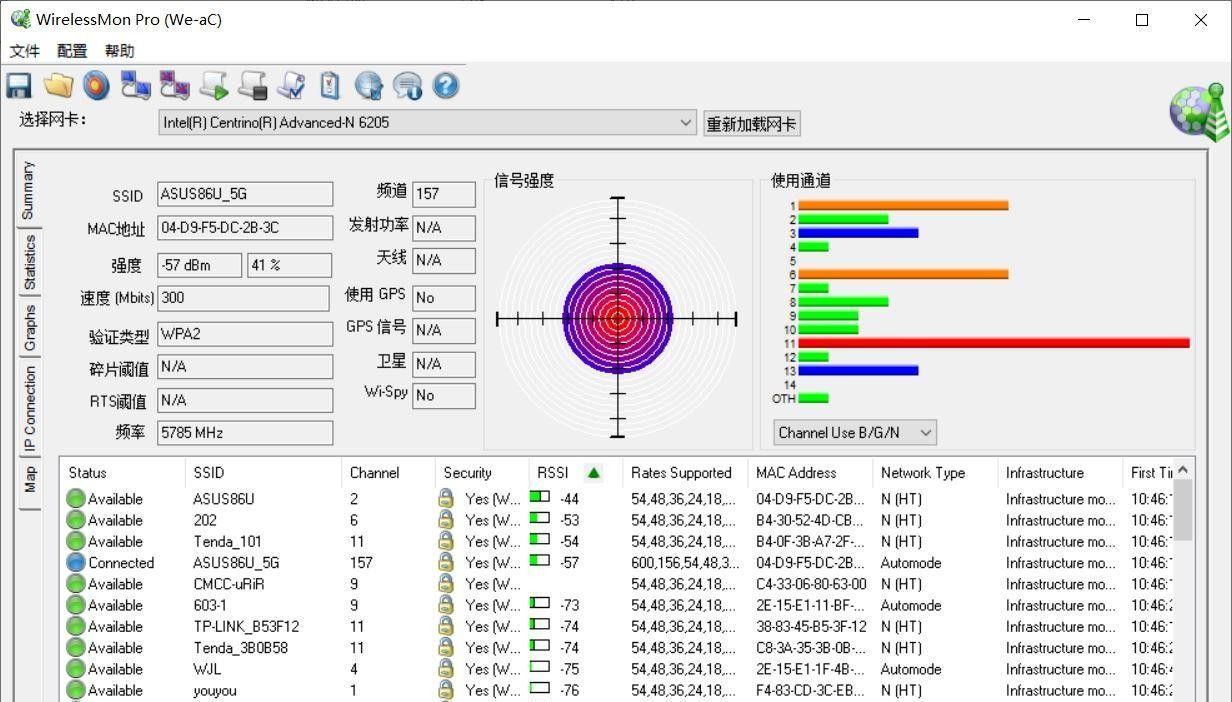Image resolution: width=1232 pixels, height=702 pixels.
Task: Switch to the Statistics side tab
Action: tap(30, 262)
